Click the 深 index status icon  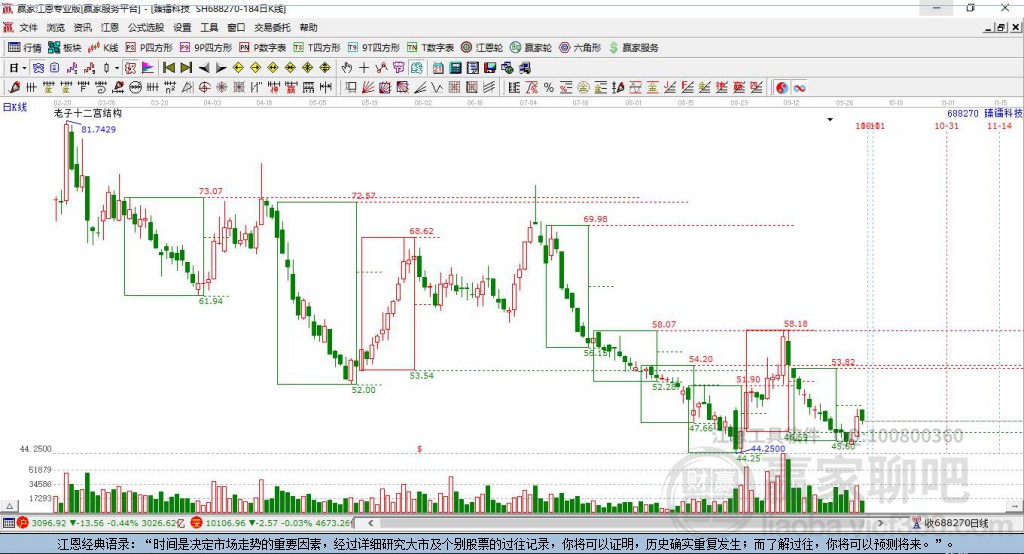(x=197, y=523)
